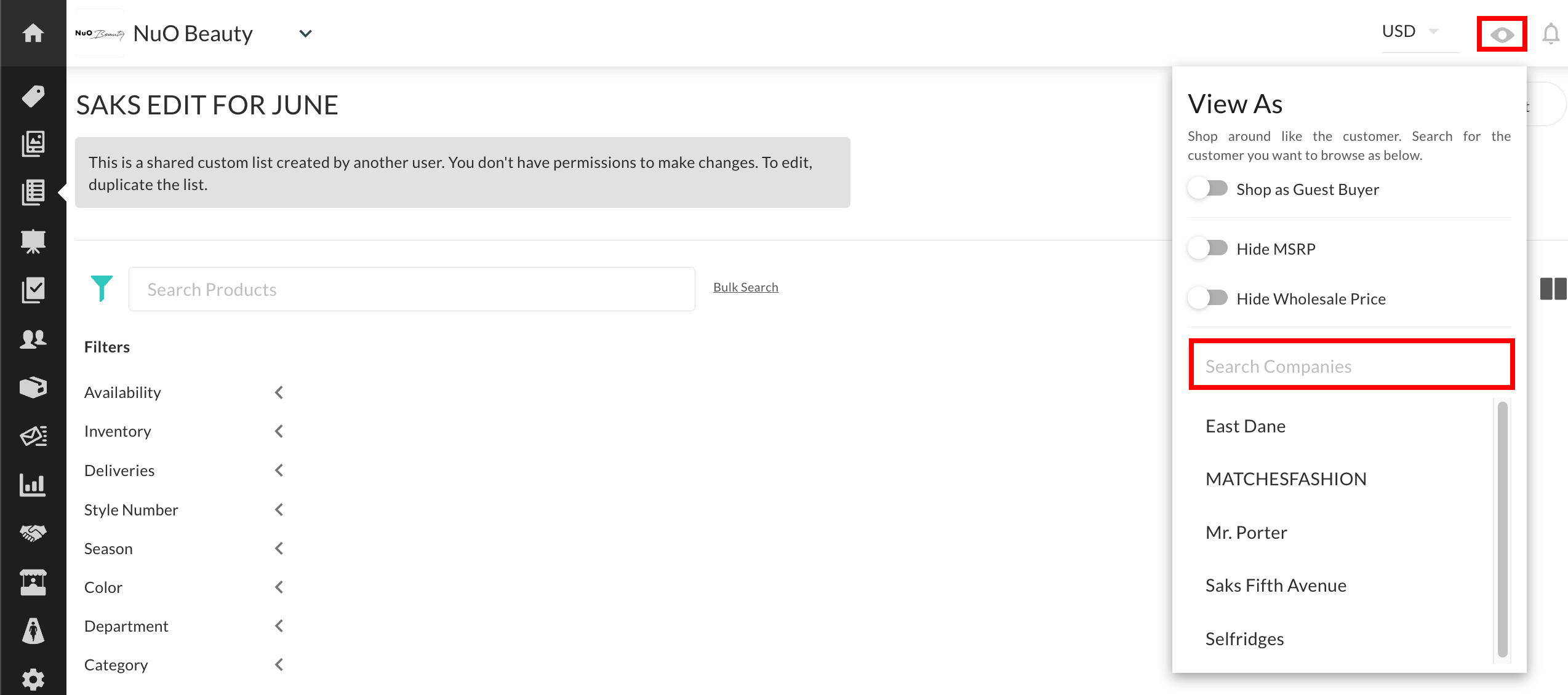Click the NuO Beauty brand logo
Viewport: 1568px width, 695px height.
pyautogui.click(x=100, y=33)
